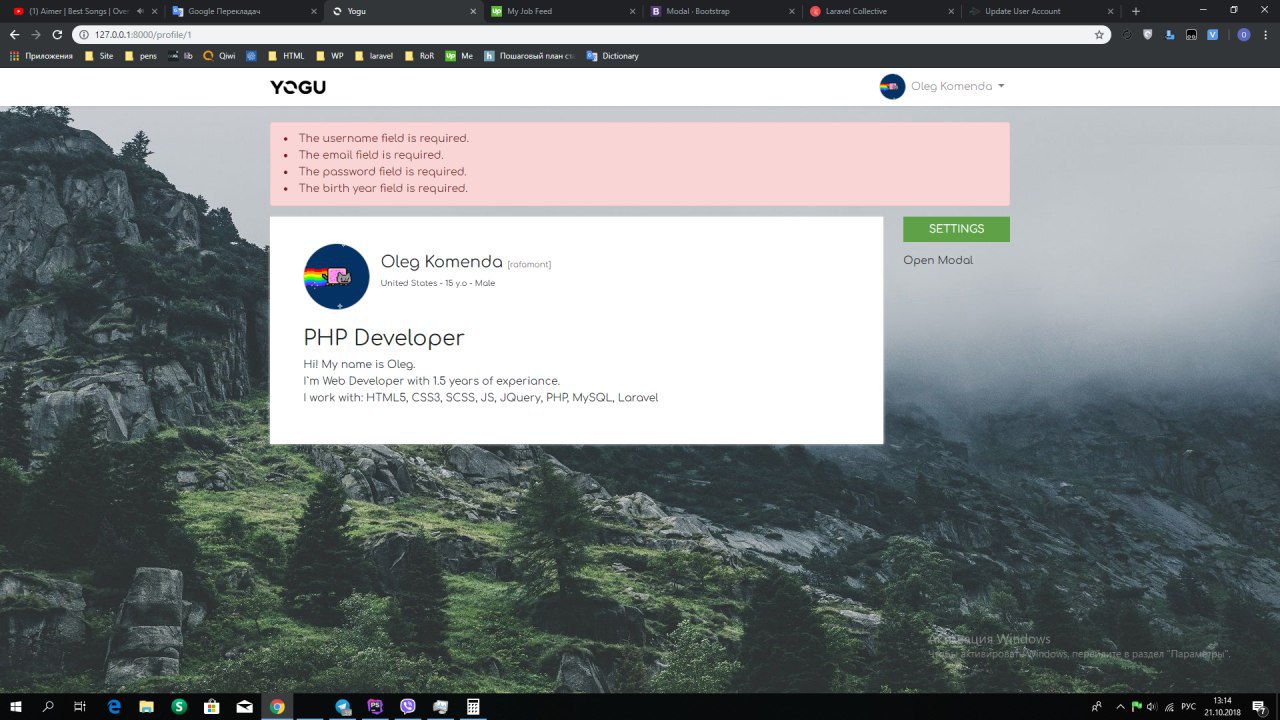Reload the page with the refresh icon
The width and height of the screenshot is (1280, 720).
(57, 34)
